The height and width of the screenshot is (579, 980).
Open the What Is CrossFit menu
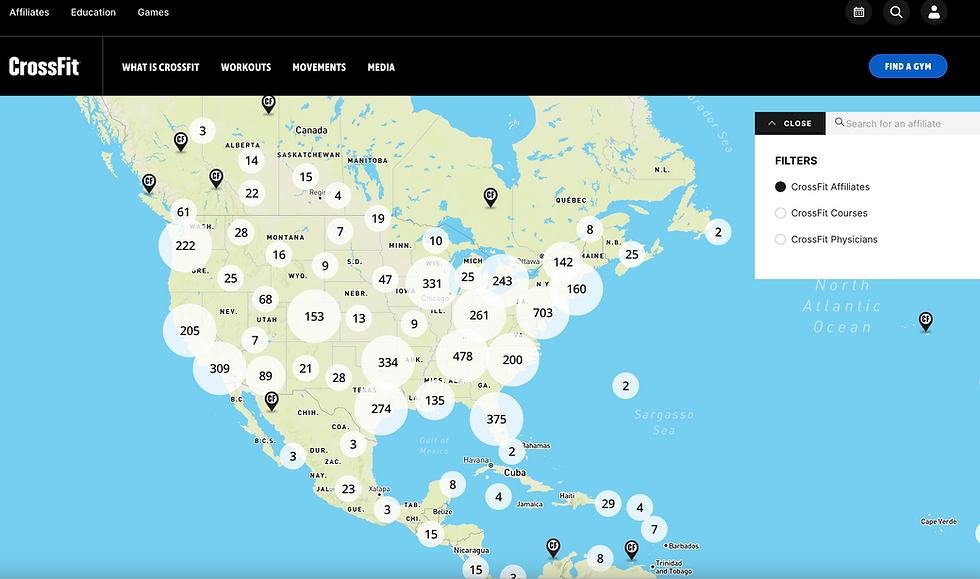tap(161, 67)
